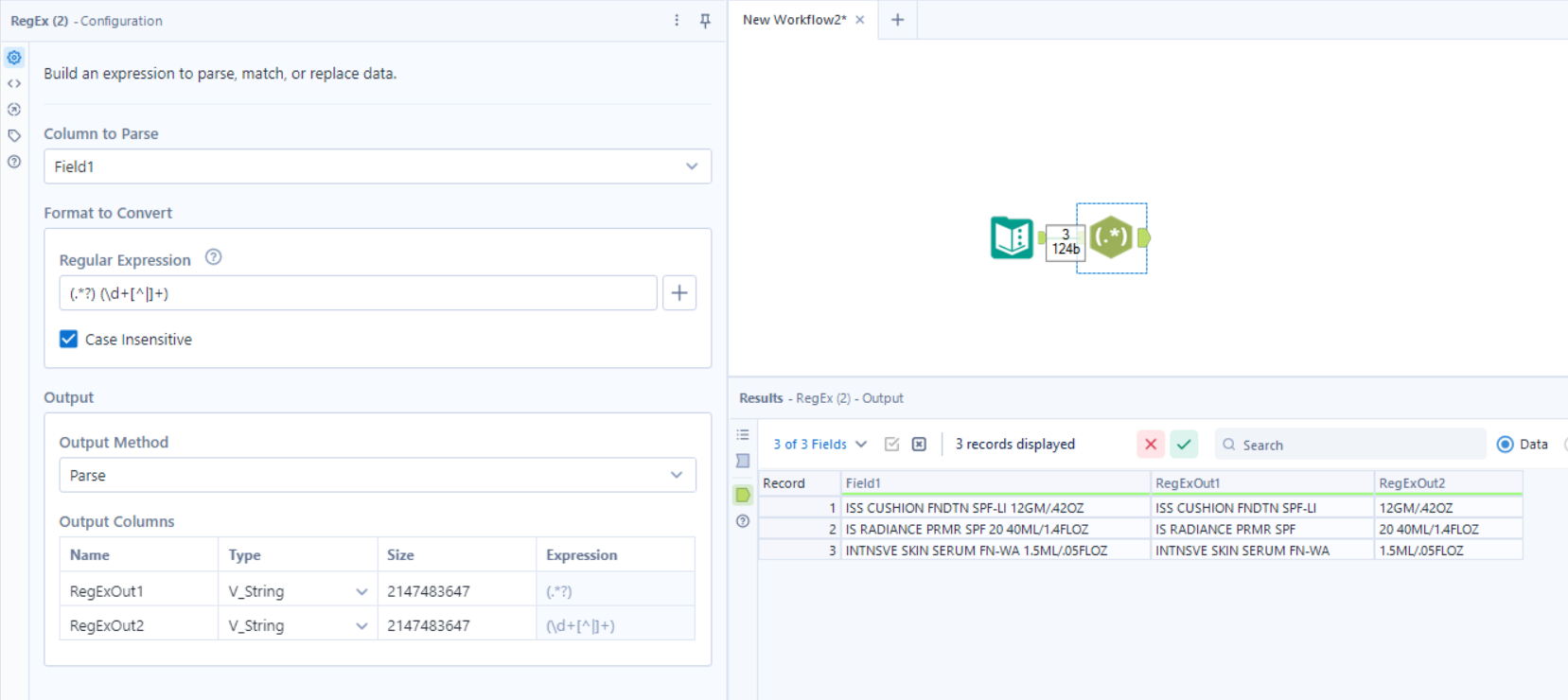Toggle the select all fields checkmark icon

pyautogui.click(x=891, y=445)
